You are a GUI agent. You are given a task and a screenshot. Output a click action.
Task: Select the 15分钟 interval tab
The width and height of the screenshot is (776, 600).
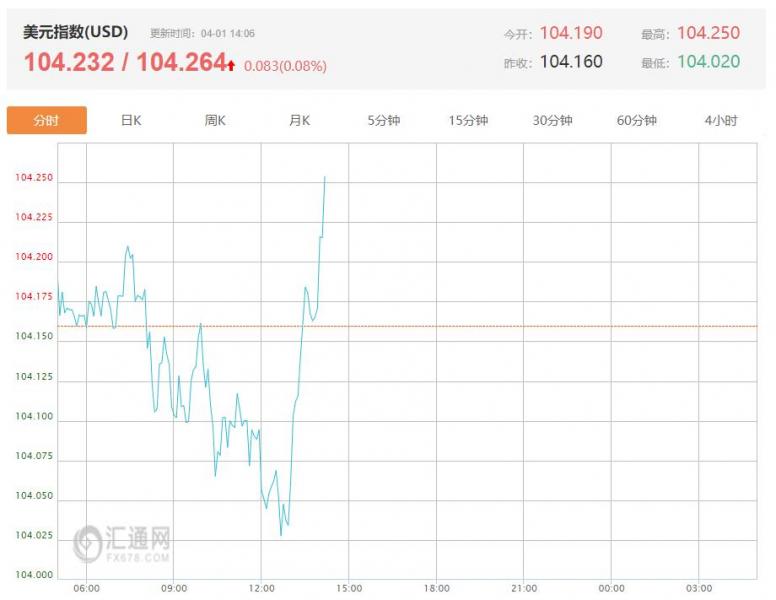[468, 121]
